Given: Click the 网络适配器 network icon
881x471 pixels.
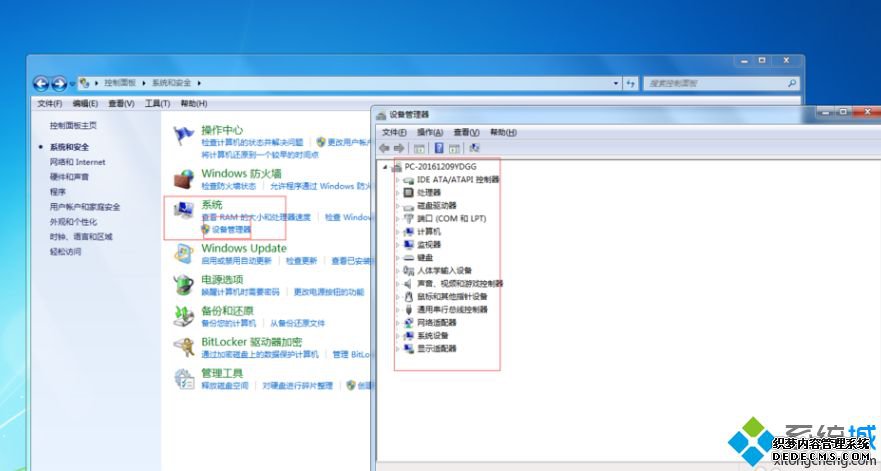Looking at the screenshot, I should click(x=408, y=323).
